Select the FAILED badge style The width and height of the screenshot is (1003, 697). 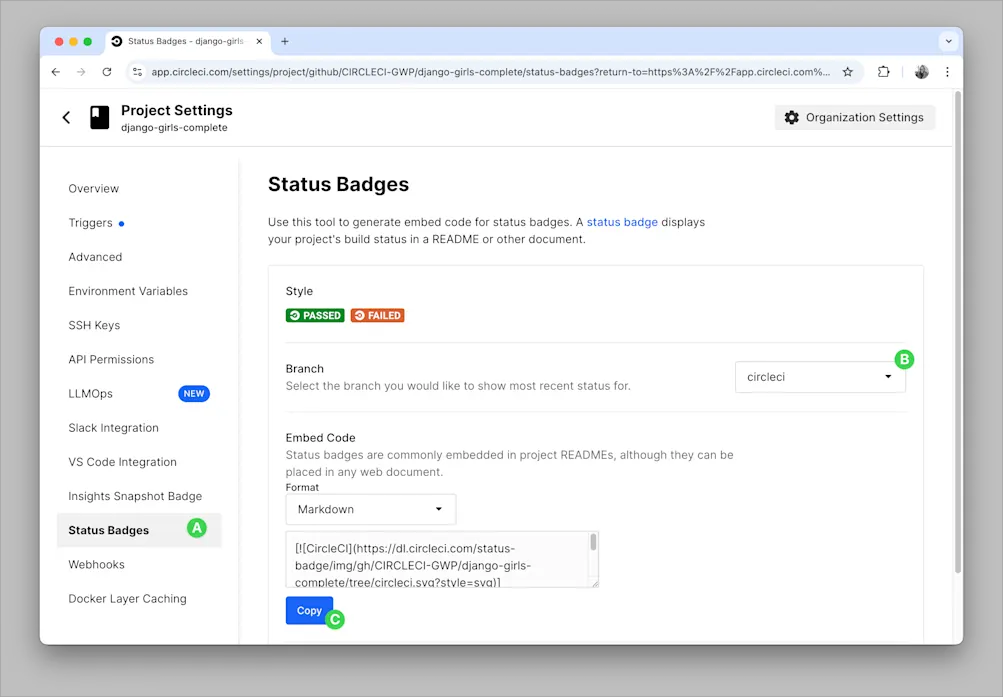377,315
